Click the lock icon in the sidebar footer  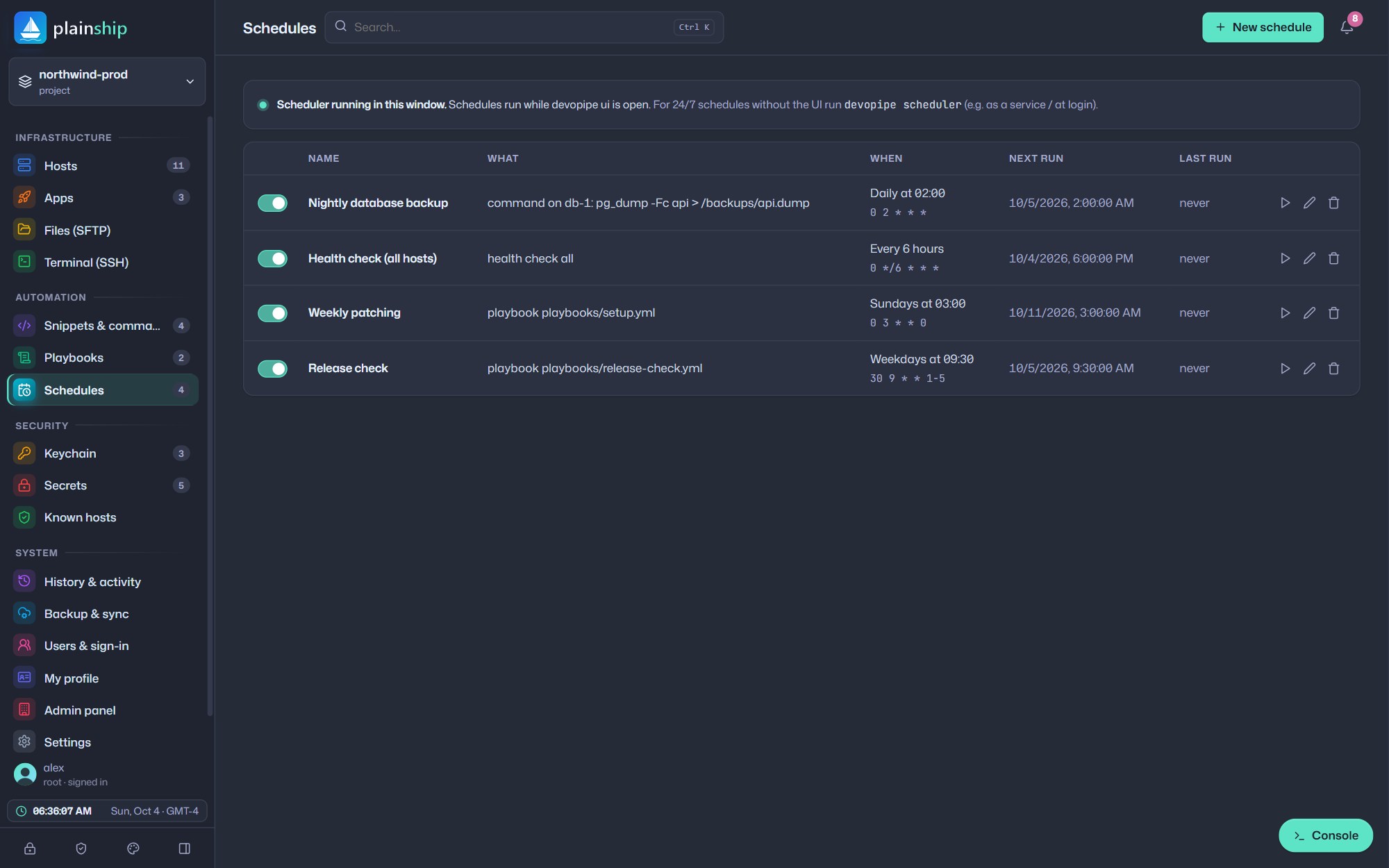[30, 849]
